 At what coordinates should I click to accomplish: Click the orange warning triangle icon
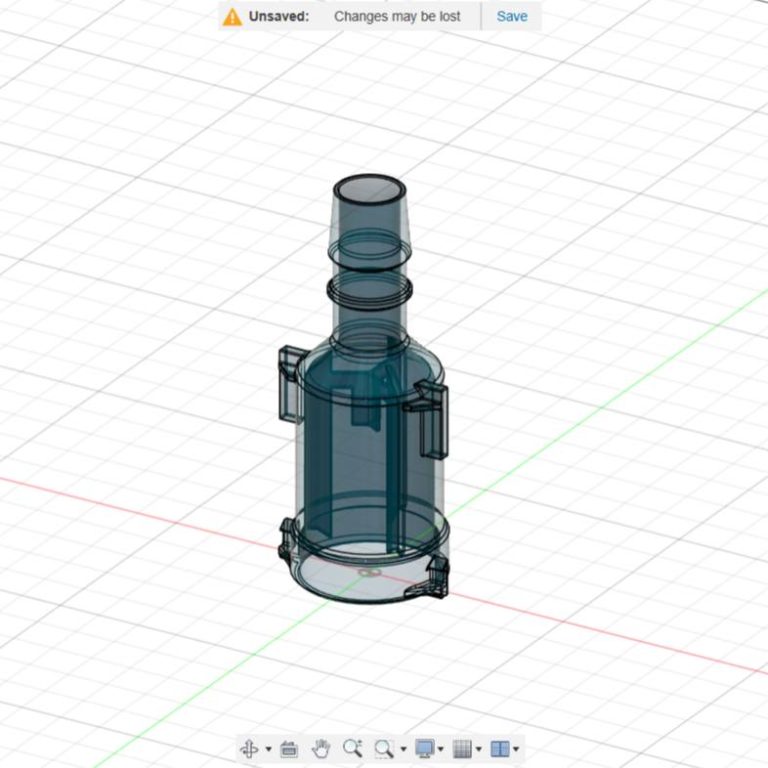(x=232, y=17)
